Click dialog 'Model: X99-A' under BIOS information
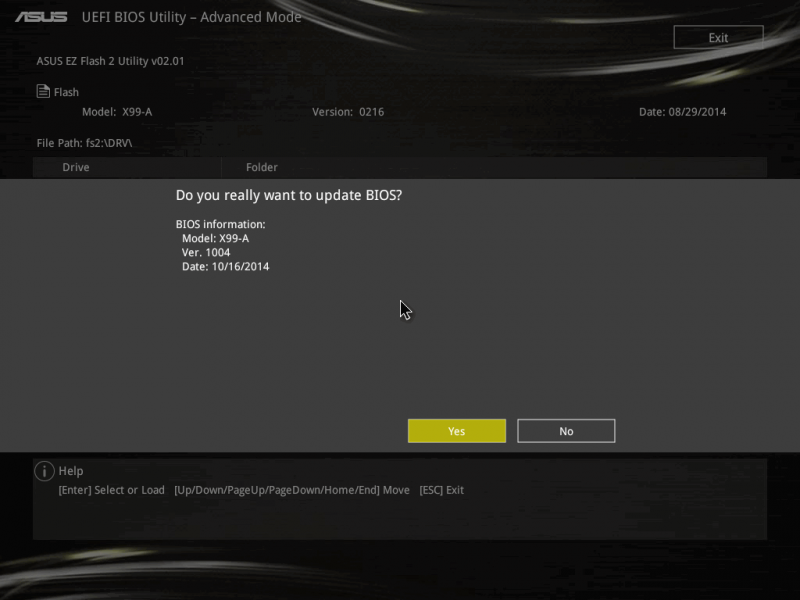 (x=215, y=238)
